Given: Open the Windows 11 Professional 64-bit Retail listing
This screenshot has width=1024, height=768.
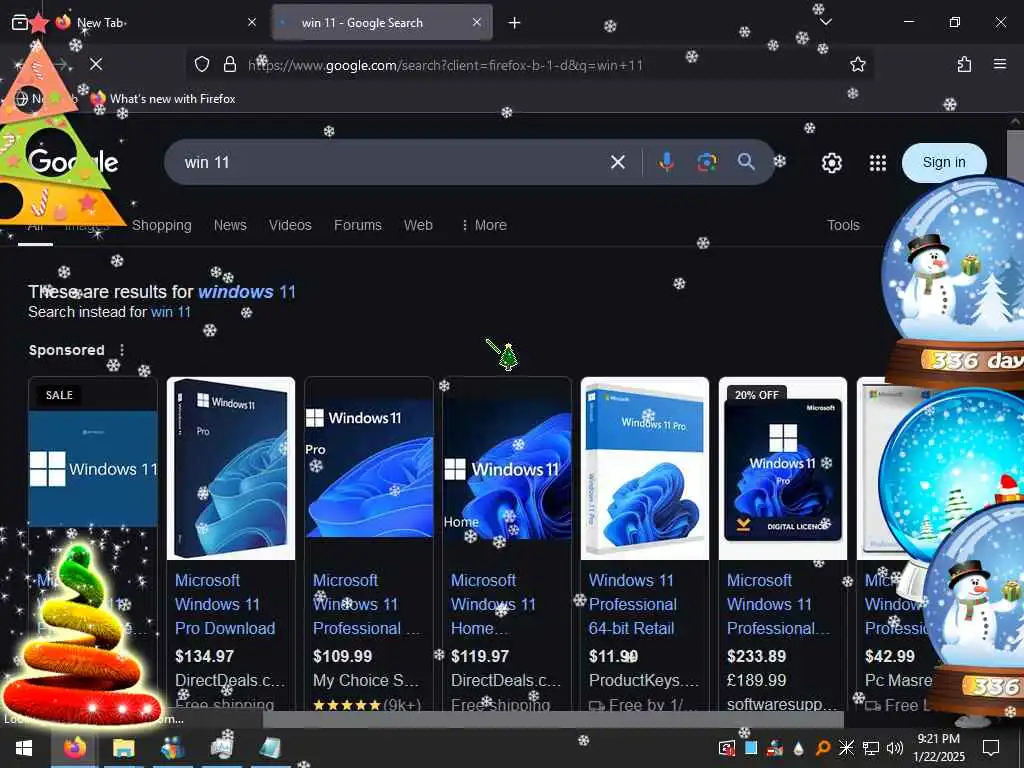Looking at the screenshot, I should (x=632, y=604).
